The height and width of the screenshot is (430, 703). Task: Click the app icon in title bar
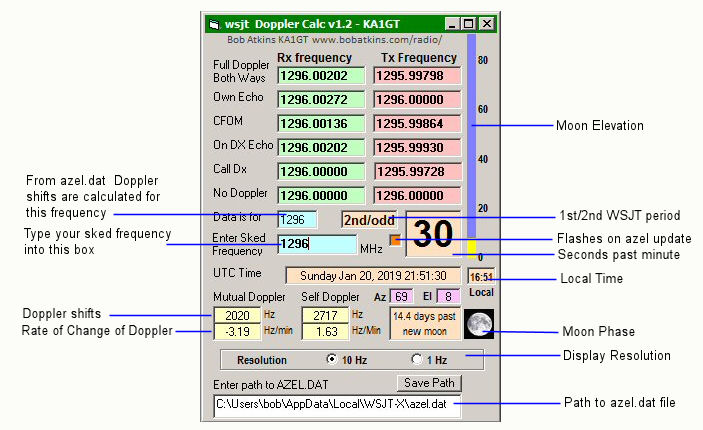213,23
